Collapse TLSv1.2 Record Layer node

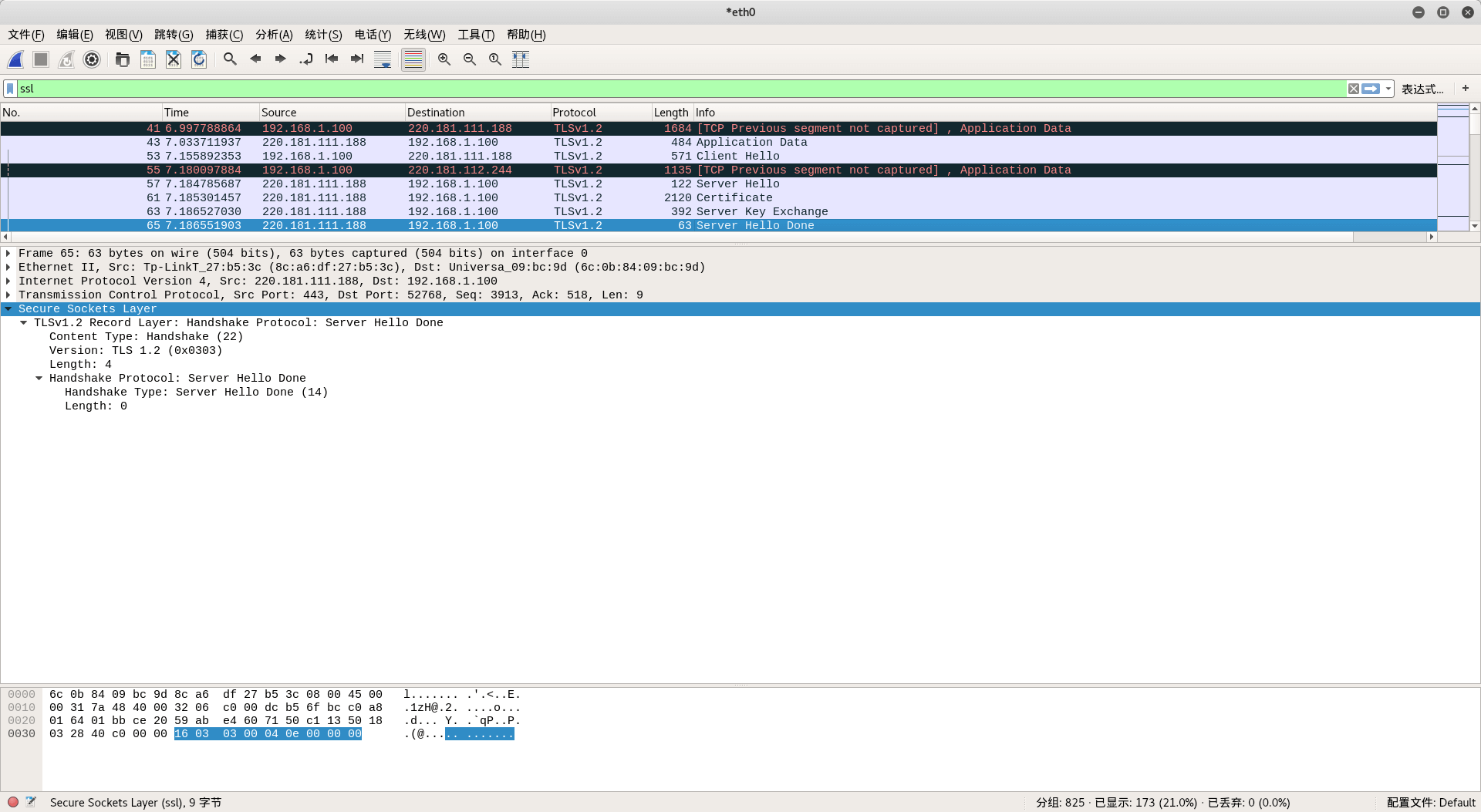24,322
